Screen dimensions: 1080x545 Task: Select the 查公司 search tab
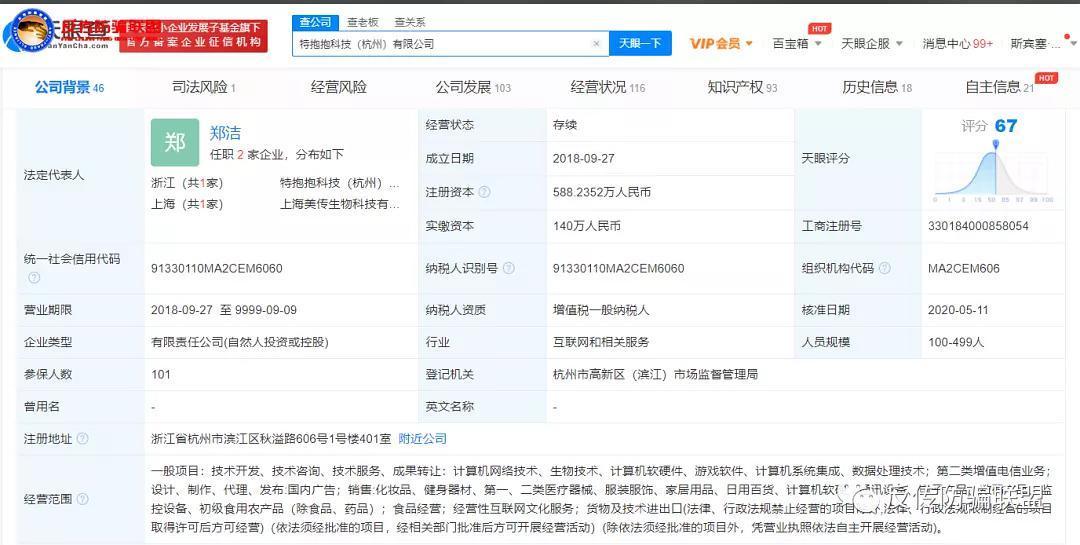(x=315, y=22)
